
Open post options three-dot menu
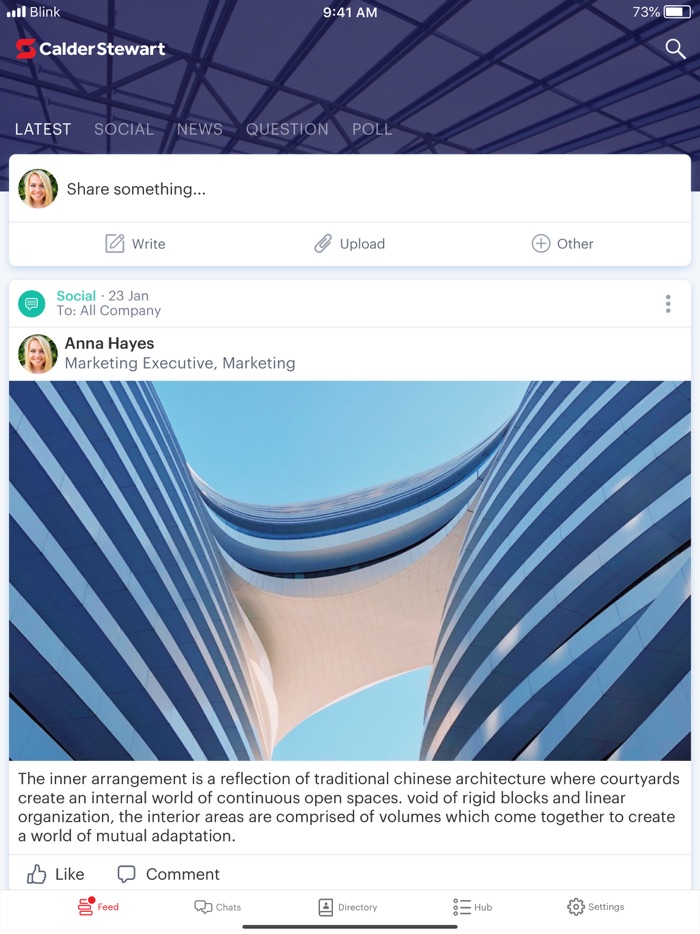pyautogui.click(x=668, y=304)
